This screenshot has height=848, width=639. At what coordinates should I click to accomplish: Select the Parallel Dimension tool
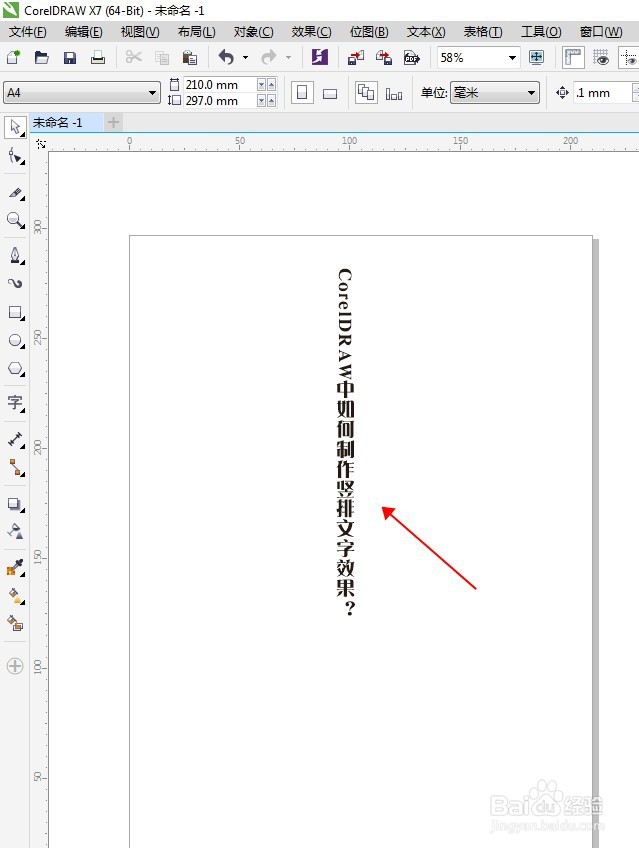15,439
